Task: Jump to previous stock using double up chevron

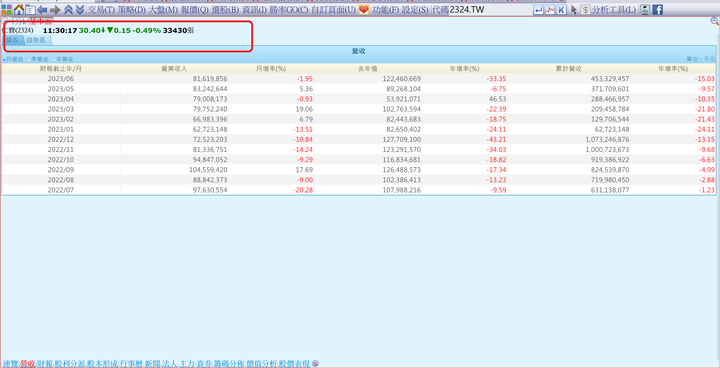Action: (x=68, y=10)
